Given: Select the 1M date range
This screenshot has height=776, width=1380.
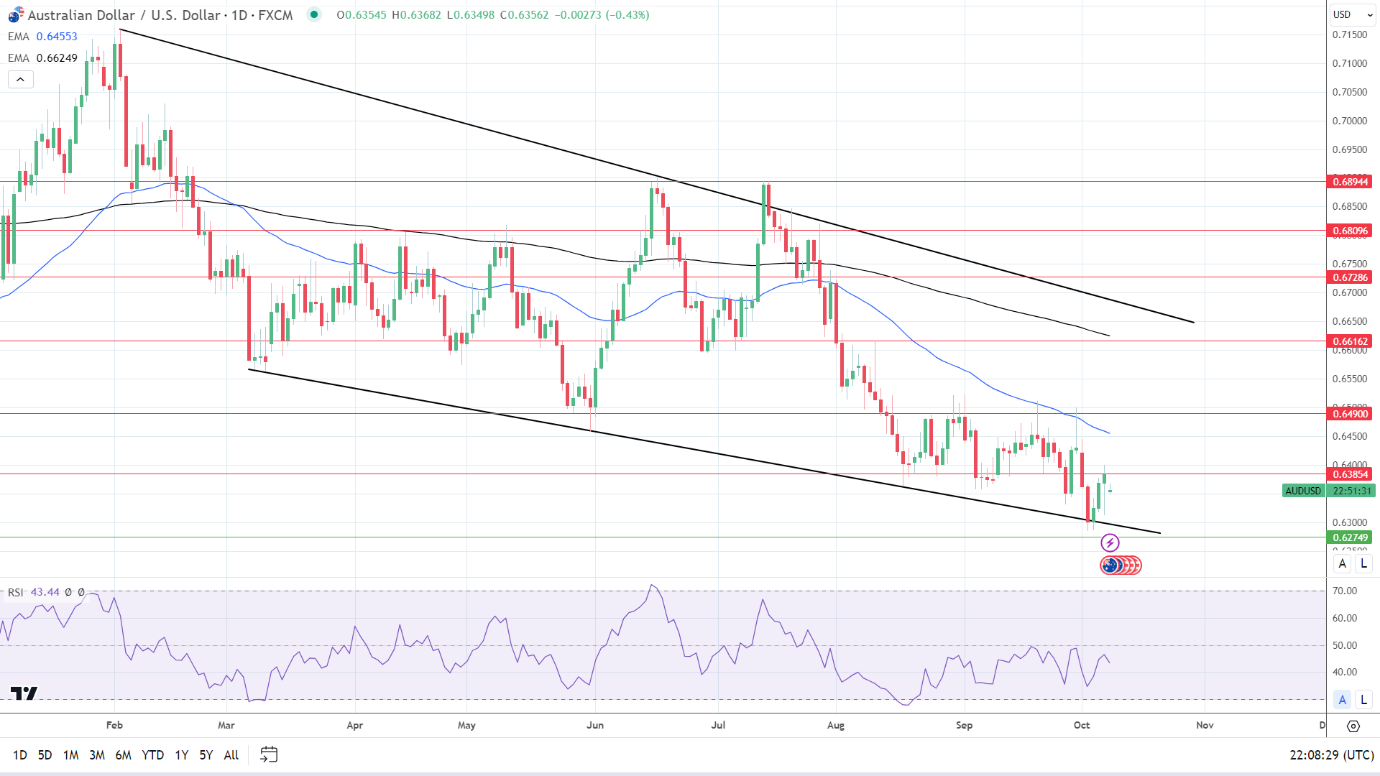Looking at the screenshot, I should point(71,755).
